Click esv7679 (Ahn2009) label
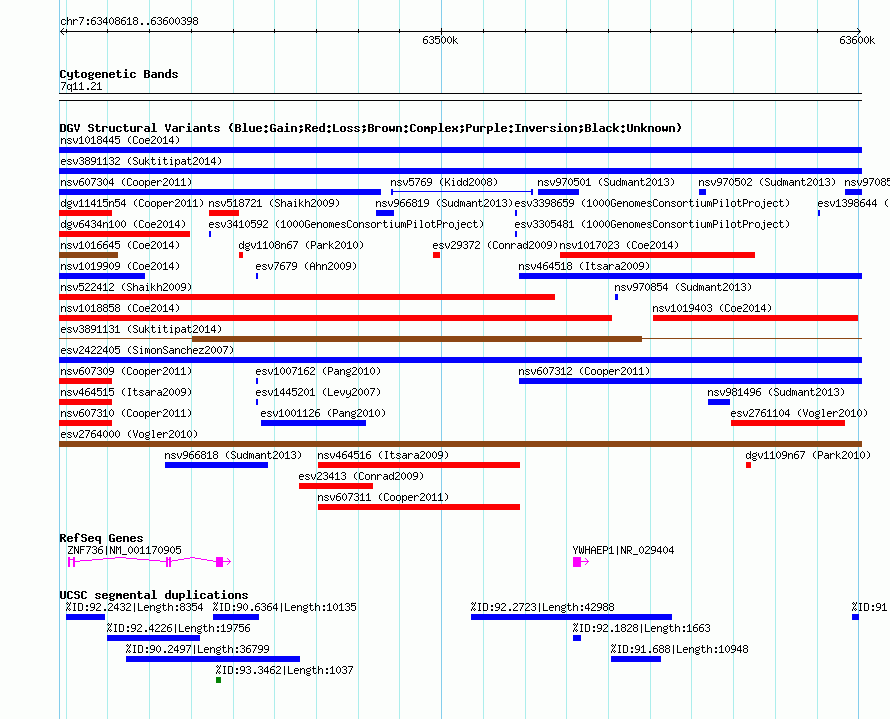Screen dimensions: 890x719 click(306, 266)
